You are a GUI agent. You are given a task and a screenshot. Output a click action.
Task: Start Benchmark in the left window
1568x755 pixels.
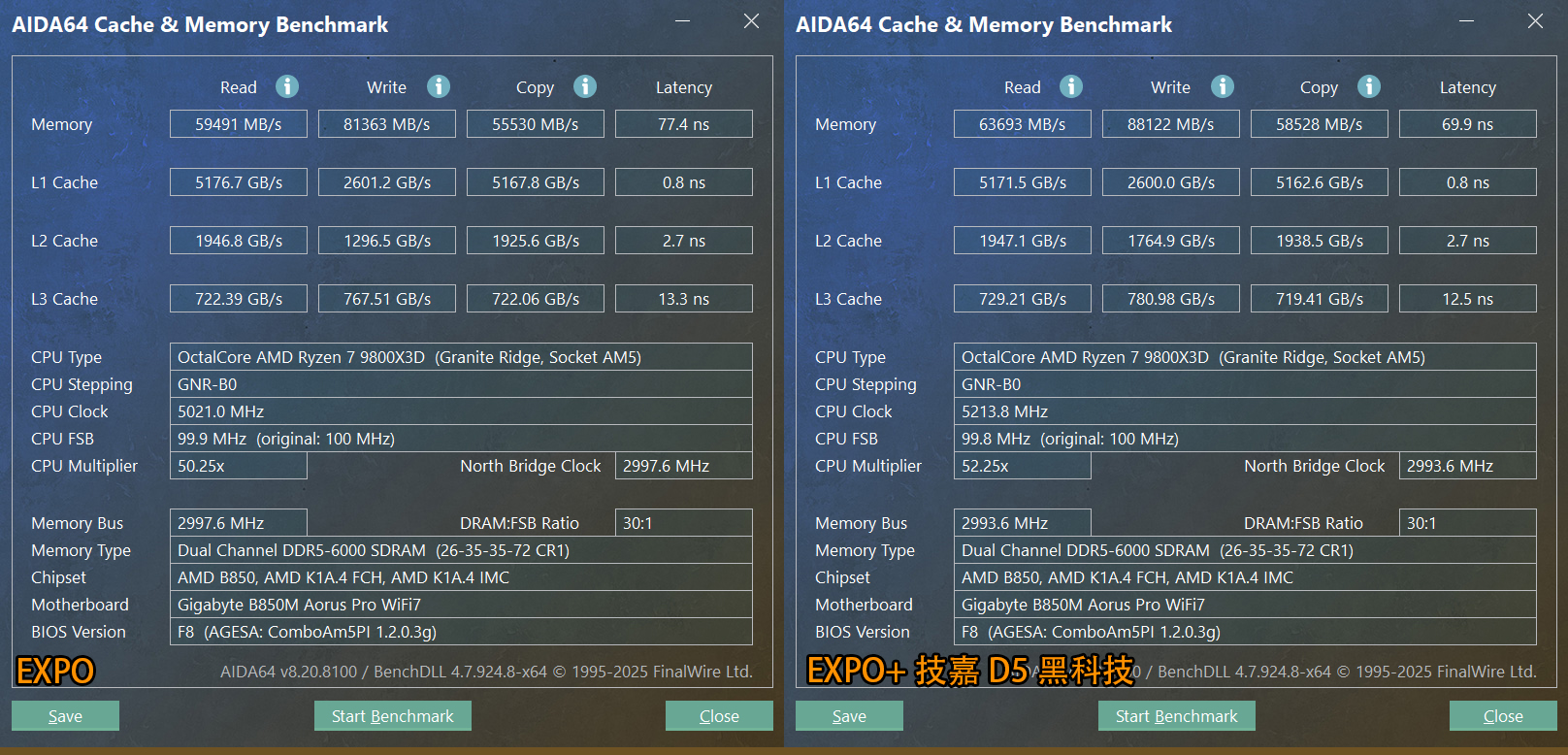393,716
